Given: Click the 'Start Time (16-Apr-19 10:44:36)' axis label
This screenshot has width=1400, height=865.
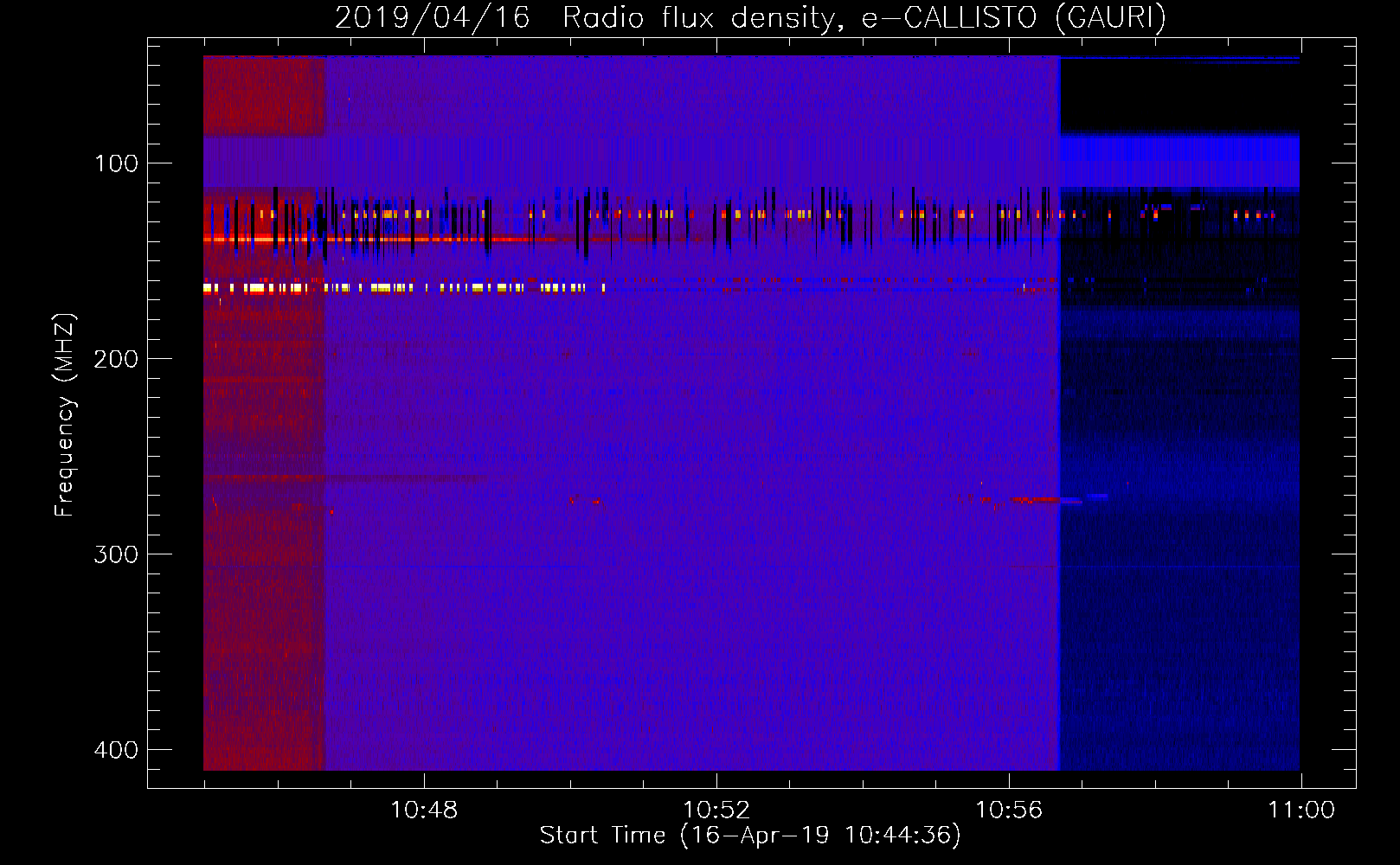Looking at the screenshot, I should click(x=750, y=836).
